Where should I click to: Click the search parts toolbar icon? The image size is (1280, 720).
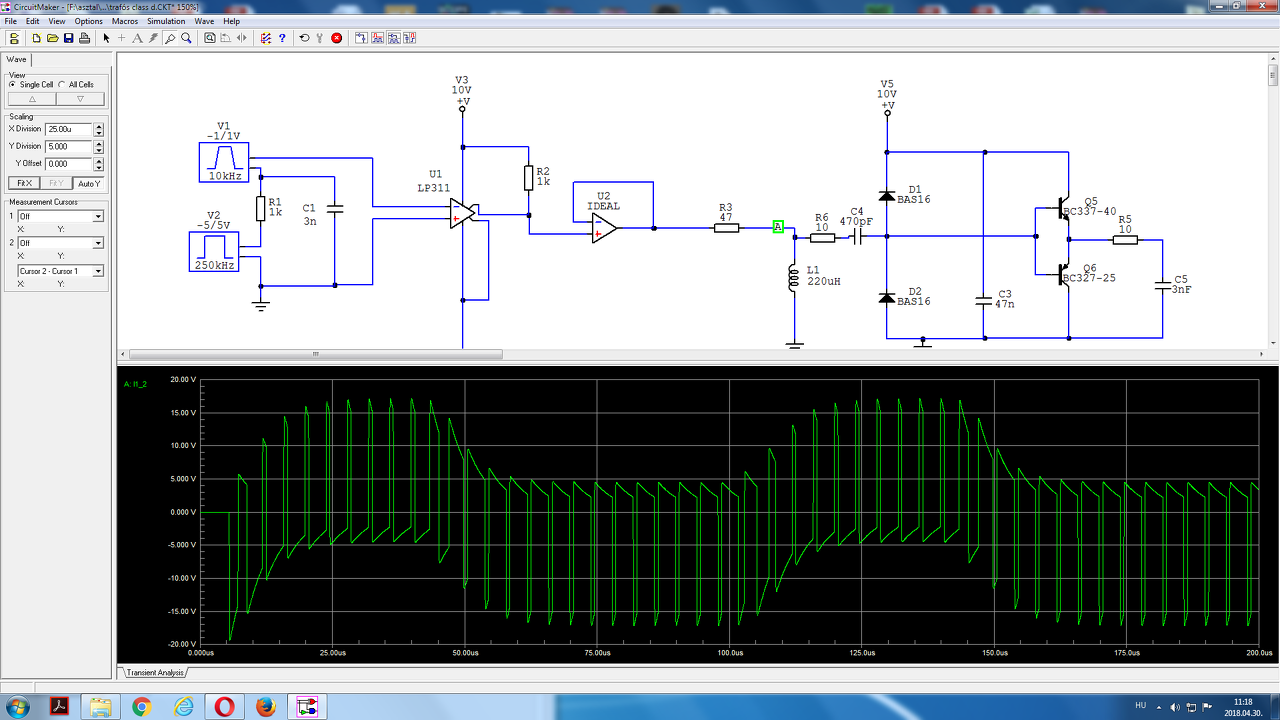pos(394,38)
